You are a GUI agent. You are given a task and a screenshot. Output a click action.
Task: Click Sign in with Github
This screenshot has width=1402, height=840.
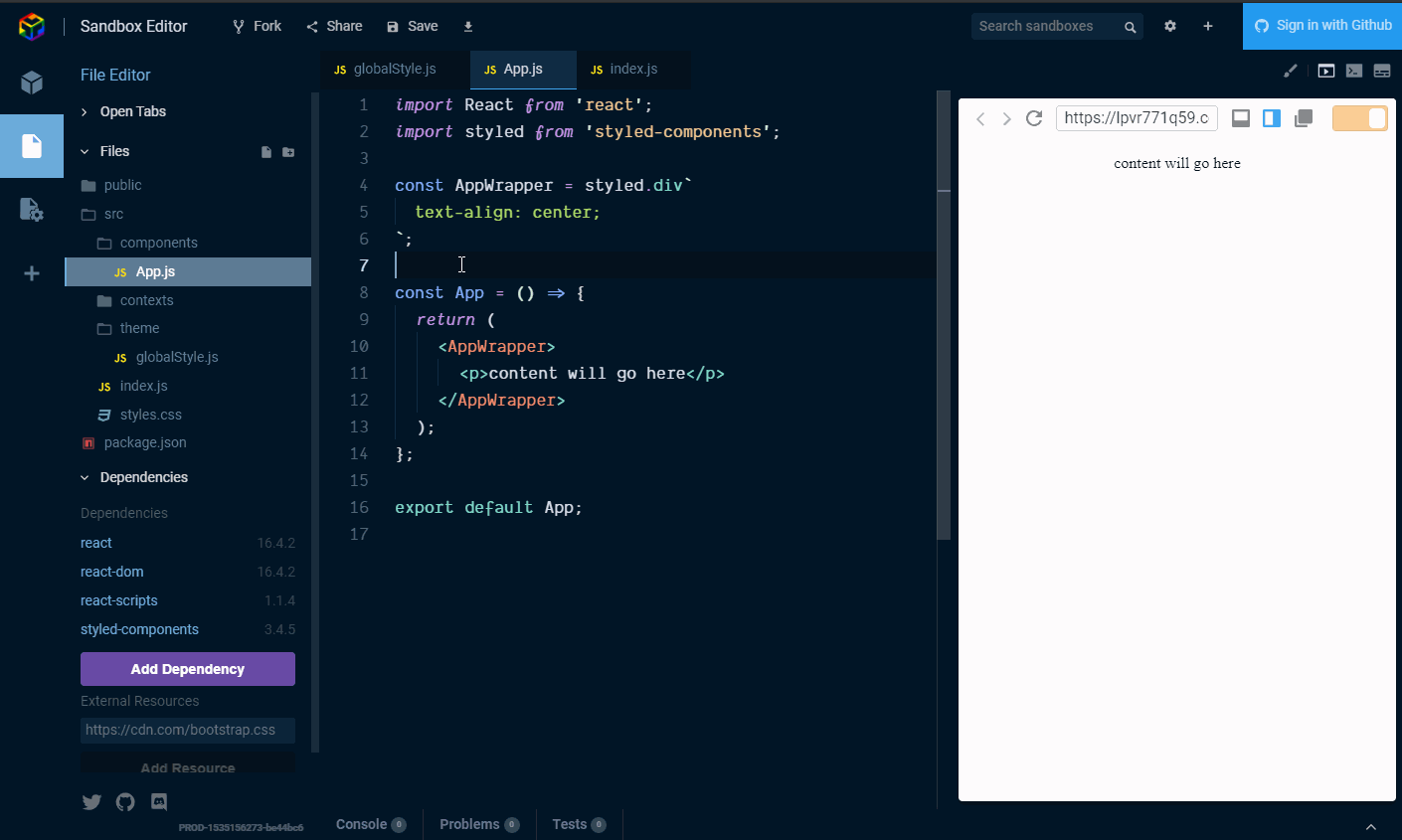click(1321, 26)
